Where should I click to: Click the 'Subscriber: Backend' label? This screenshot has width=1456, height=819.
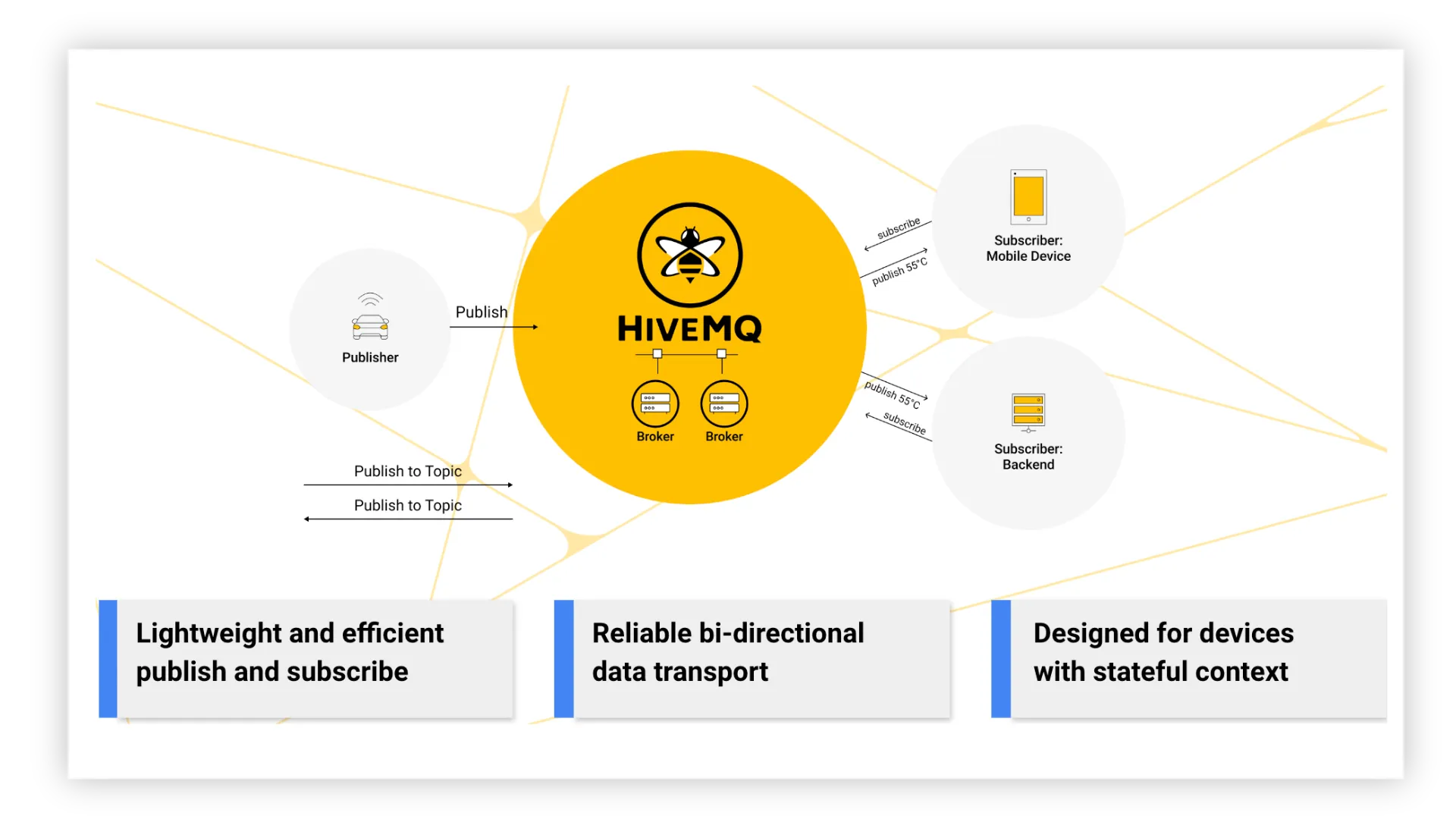[1028, 457]
